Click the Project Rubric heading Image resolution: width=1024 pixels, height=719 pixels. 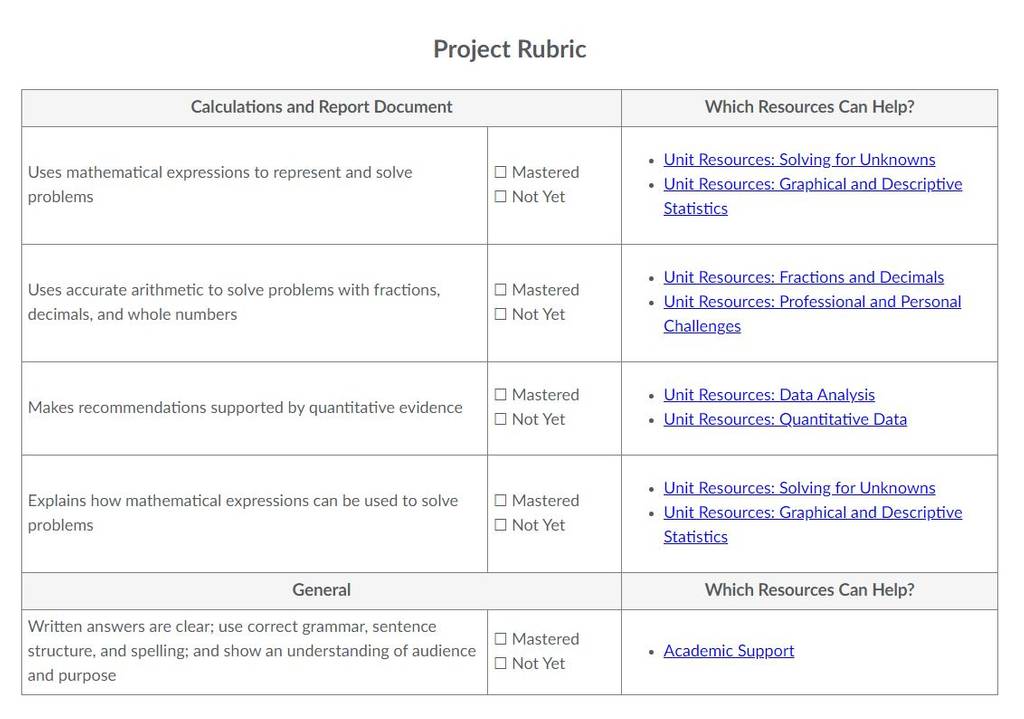510,50
